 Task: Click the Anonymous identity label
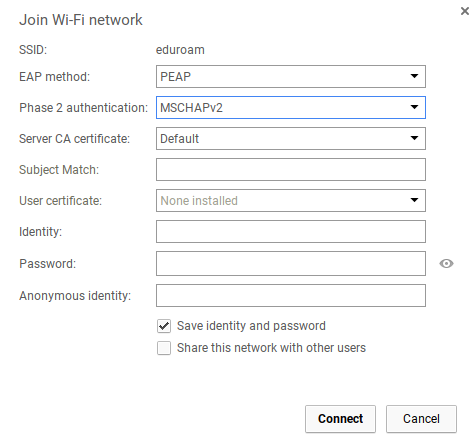click(x=75, y=296)
